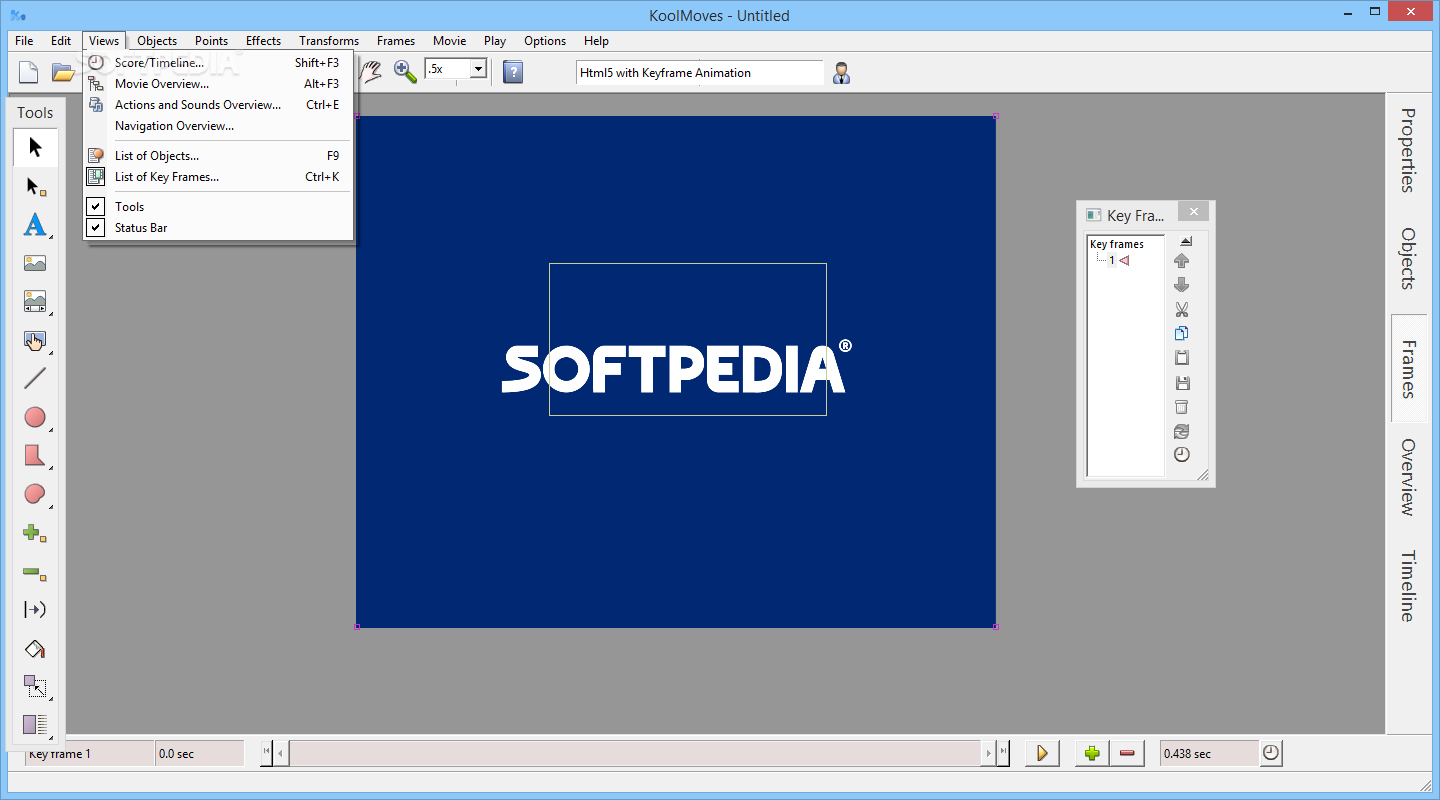Open a file with folder icon
1440x800 pixels.
[x=63, y=72]
